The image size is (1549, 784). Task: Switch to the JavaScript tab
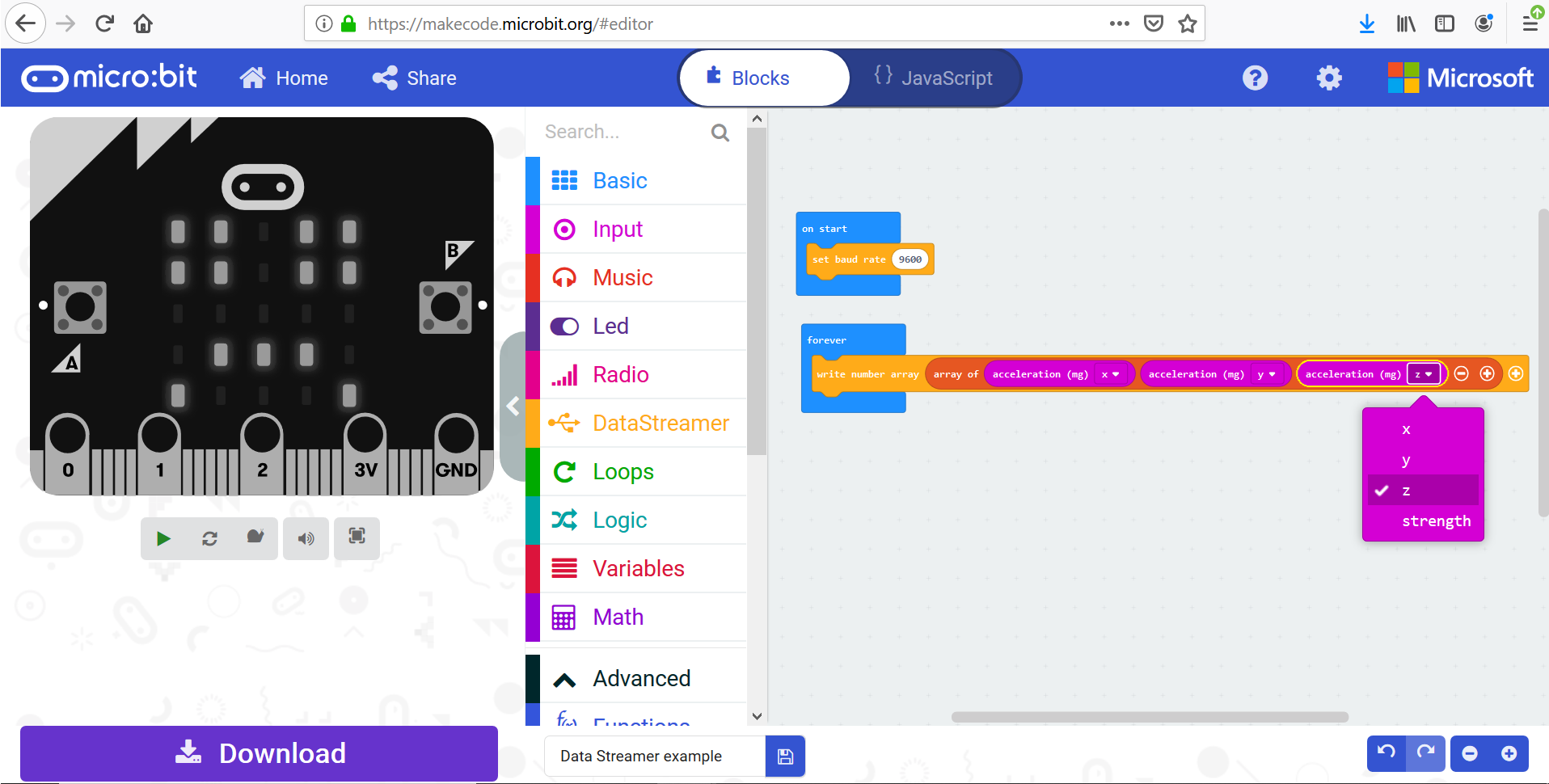pyautogui.click(x=935, y=78)
